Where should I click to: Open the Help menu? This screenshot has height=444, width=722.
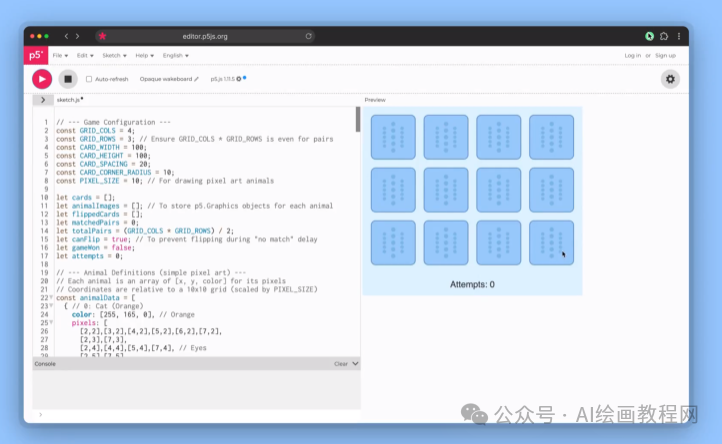tap(145, 55)
